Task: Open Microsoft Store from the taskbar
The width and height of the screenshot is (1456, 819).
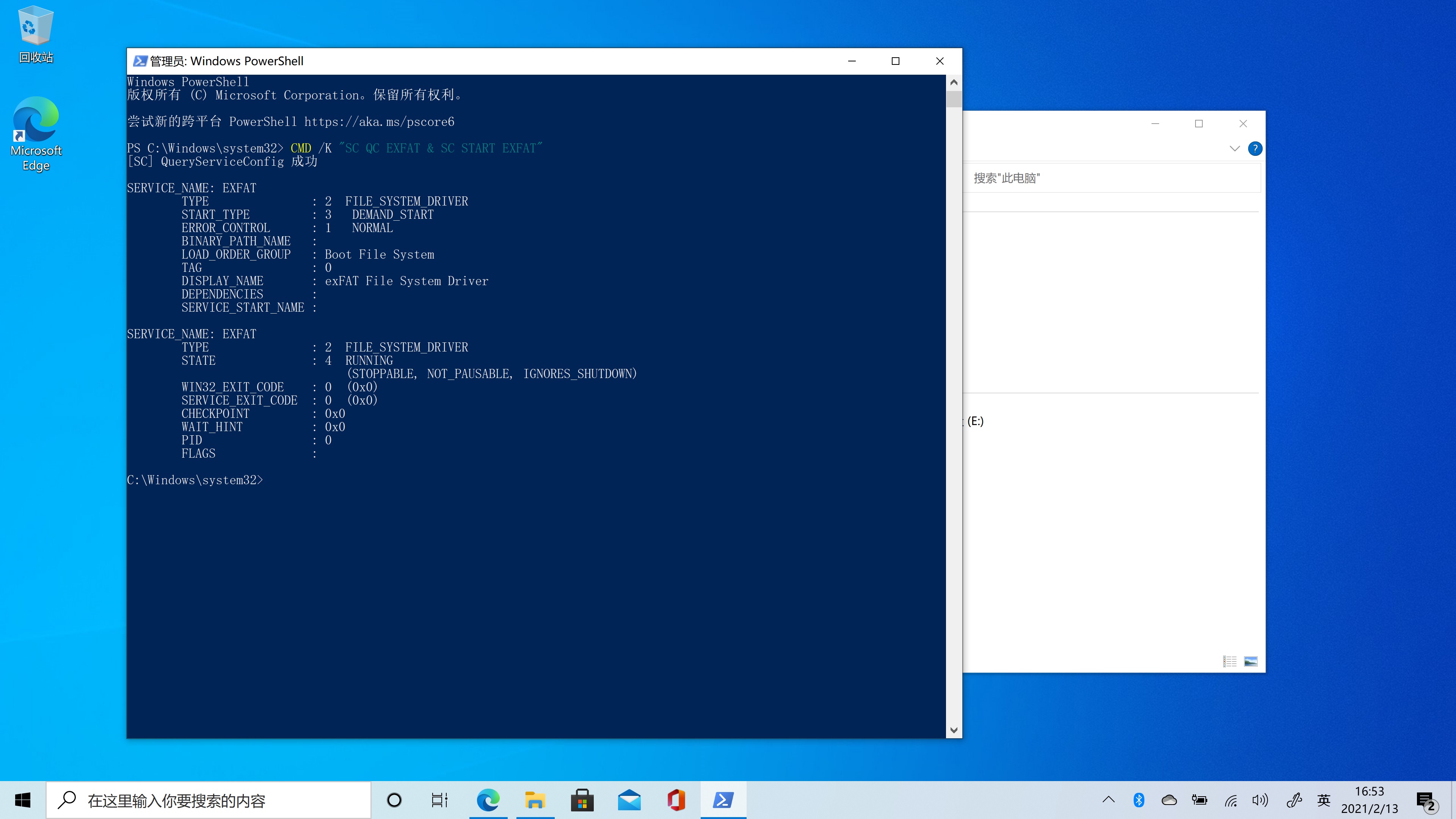Action: pyautogui.click(x=582, y=800)
